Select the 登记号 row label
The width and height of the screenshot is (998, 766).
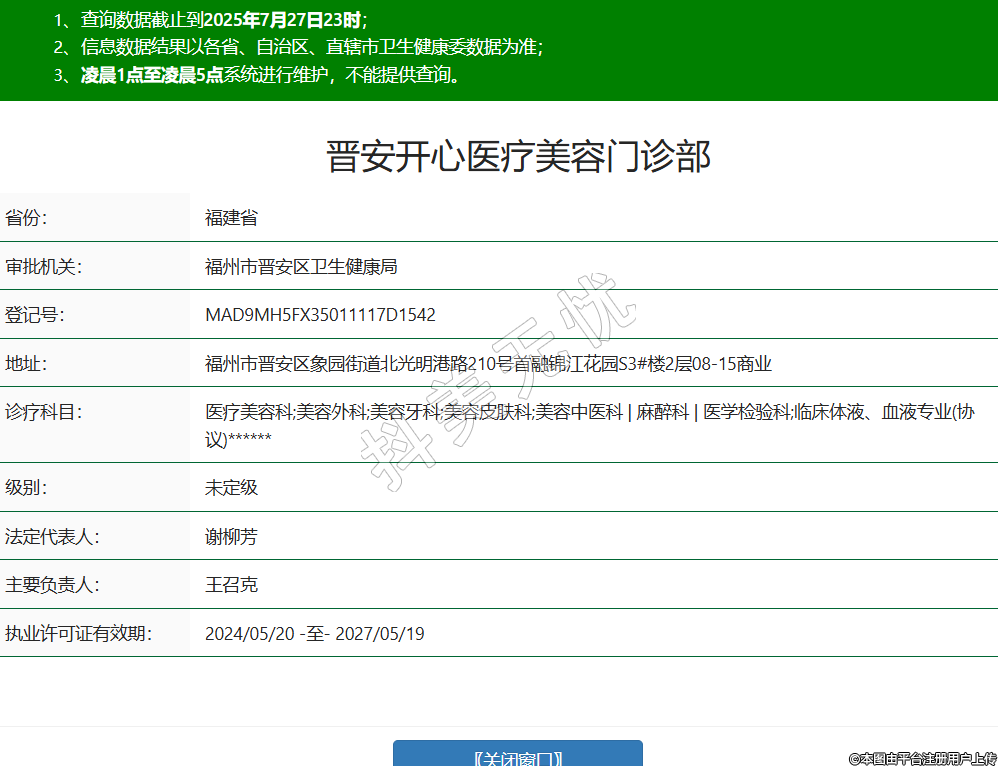(x=35, y=315)
